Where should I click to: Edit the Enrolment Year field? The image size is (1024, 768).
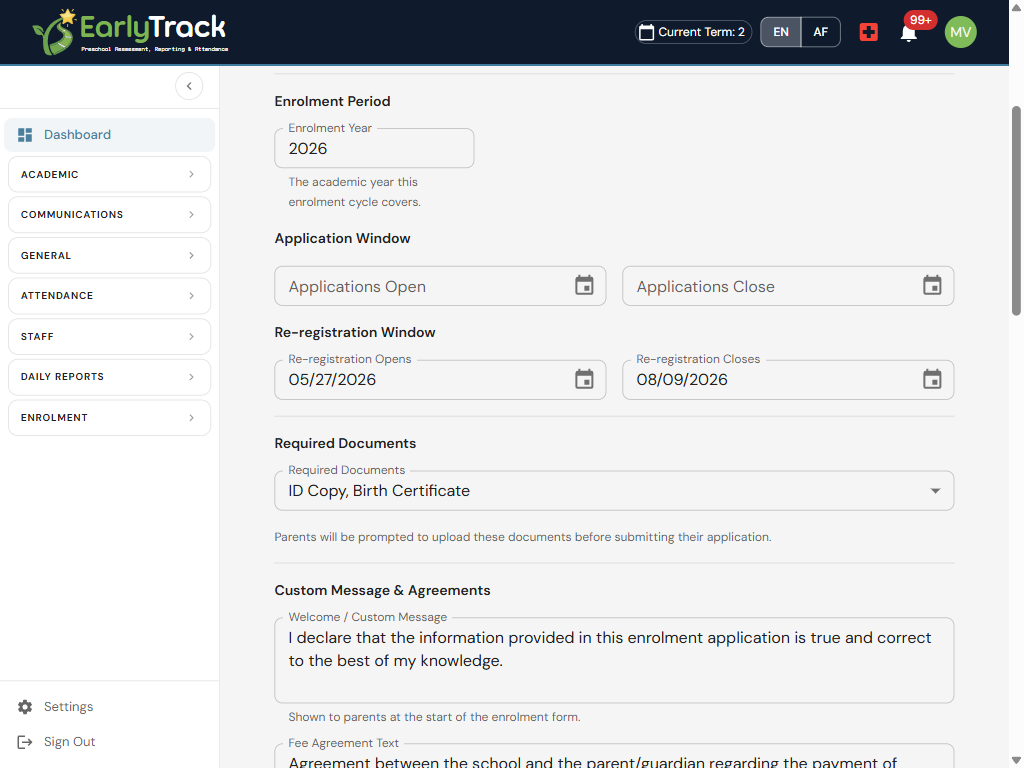click(x=374, y=148)
